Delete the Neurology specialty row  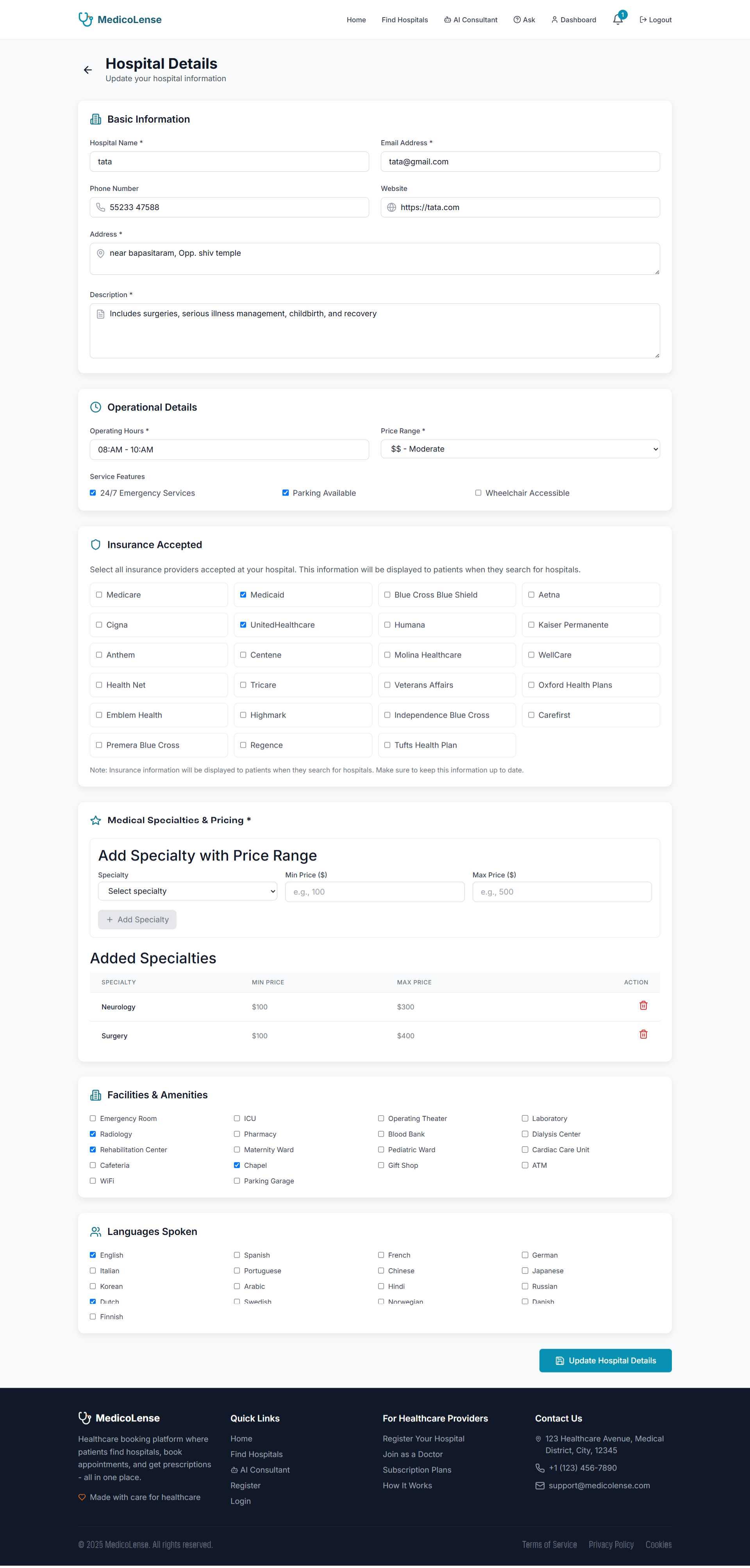[643, 1005]
